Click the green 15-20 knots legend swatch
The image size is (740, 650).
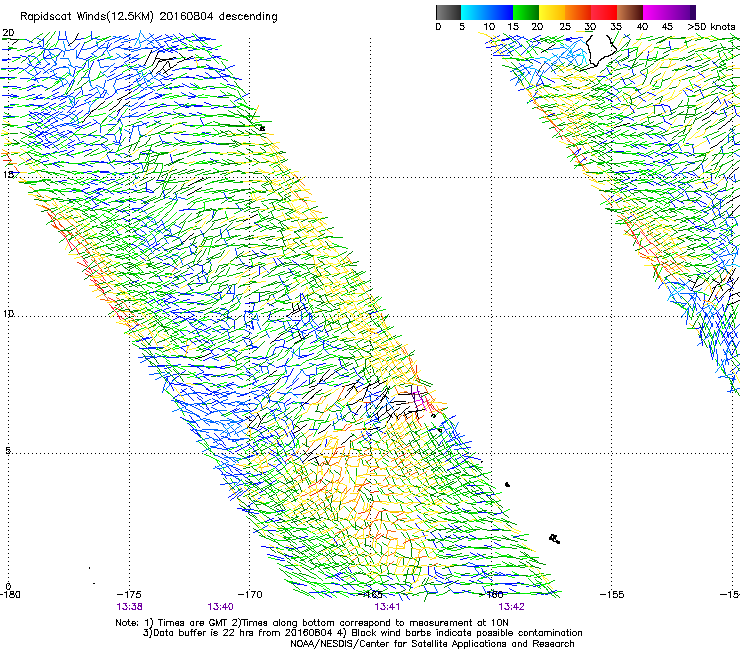point(526,12)
